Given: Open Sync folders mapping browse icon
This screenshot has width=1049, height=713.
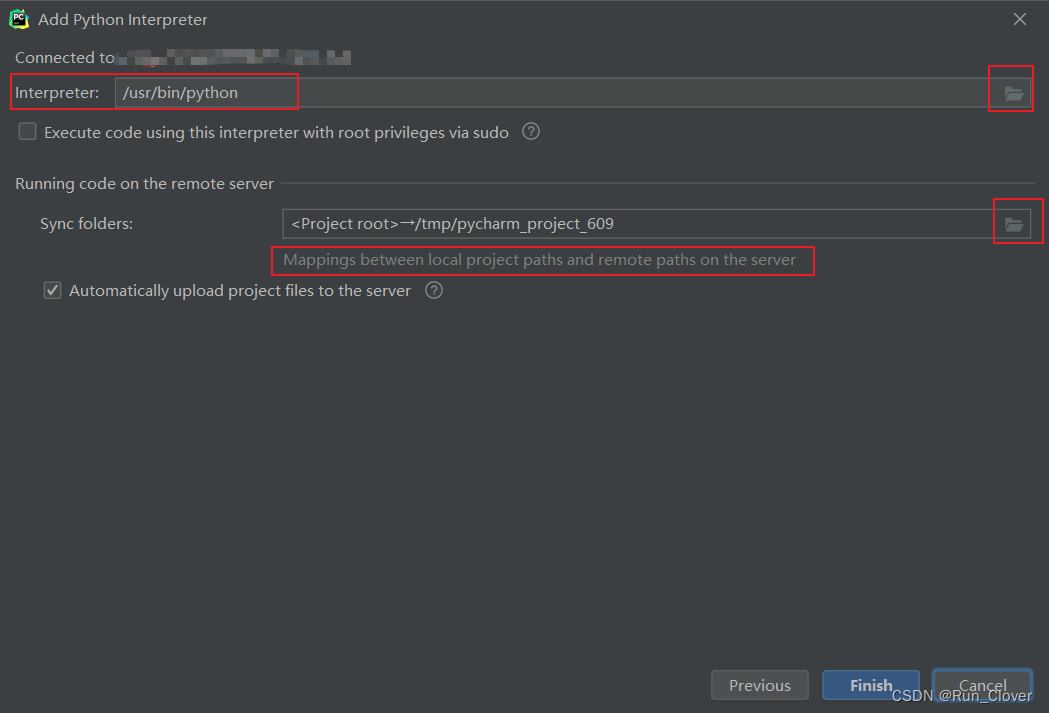Looking at the screenshot, I should click(1014, 225).
